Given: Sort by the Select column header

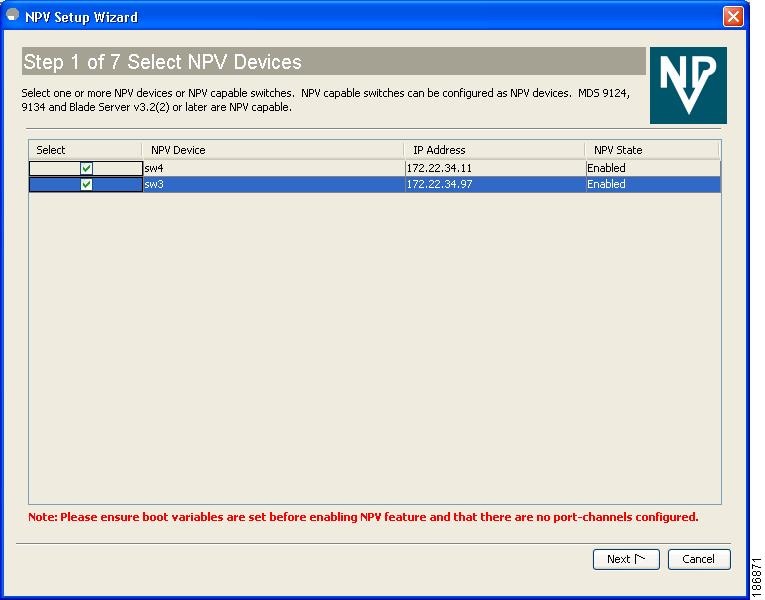Looking at the screenshot, I should pyautogui.click(x=85, y=150).
